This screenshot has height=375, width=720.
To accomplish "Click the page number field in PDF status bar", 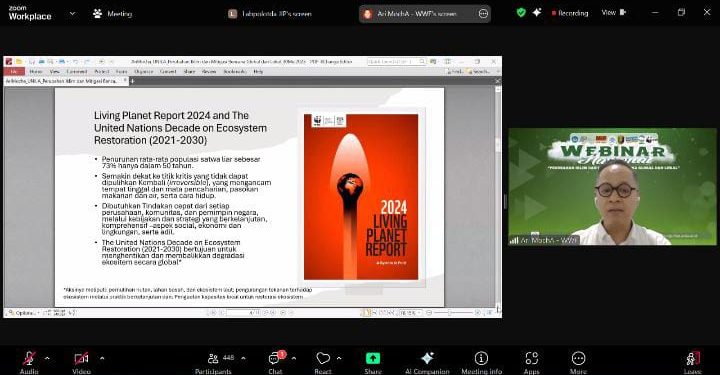I will pyautogui.click(x=244, y=313).
